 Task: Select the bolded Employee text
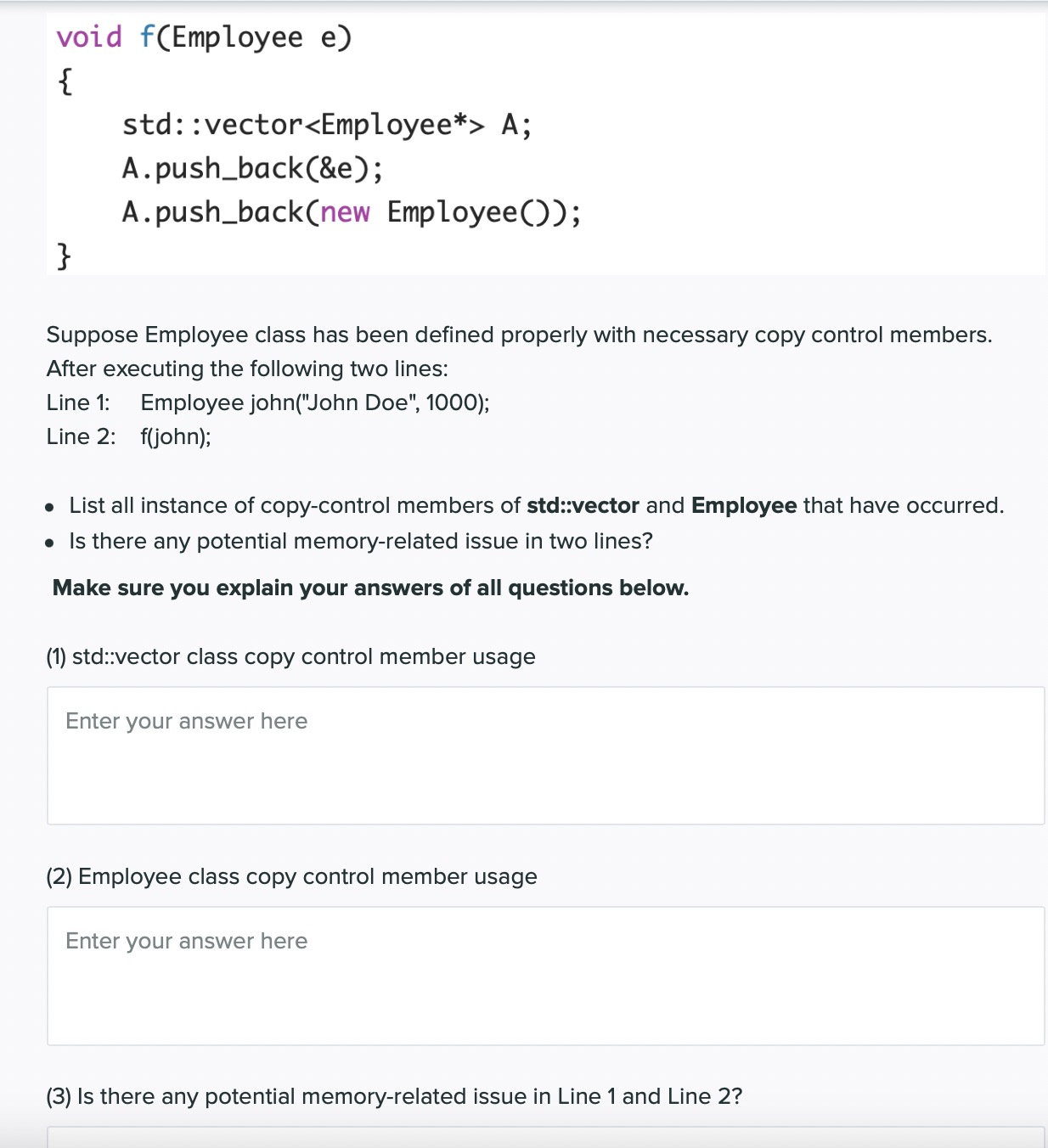(x=743, y=505)
